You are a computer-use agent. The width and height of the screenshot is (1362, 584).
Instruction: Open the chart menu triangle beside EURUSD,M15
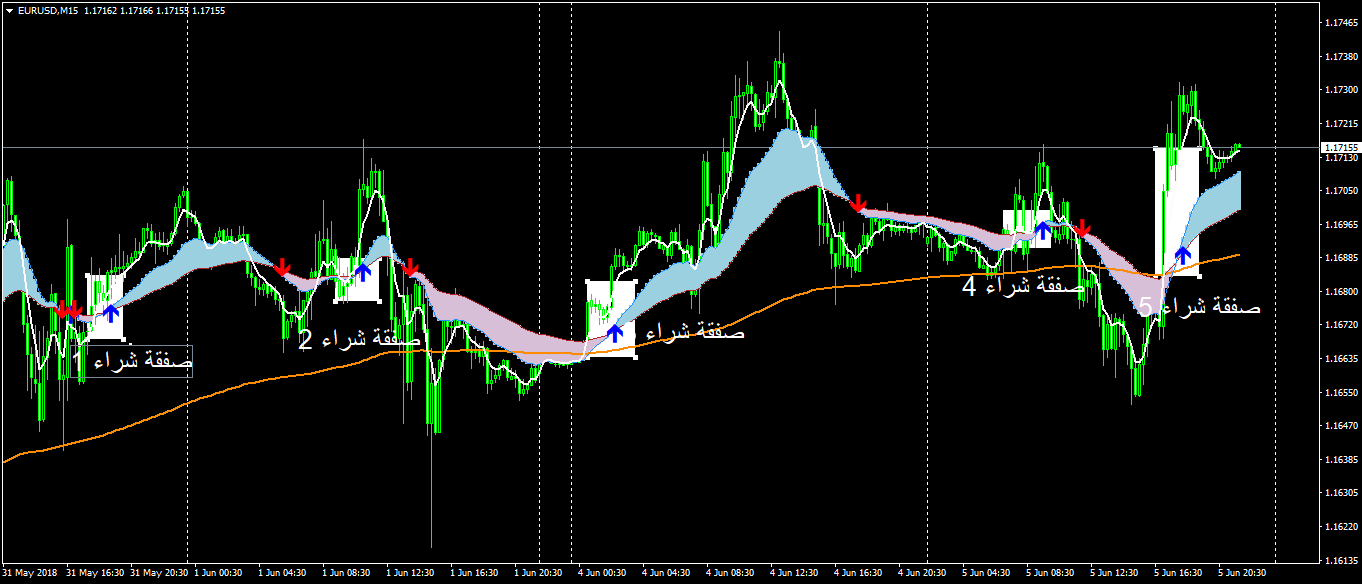[x=9, y=10]
